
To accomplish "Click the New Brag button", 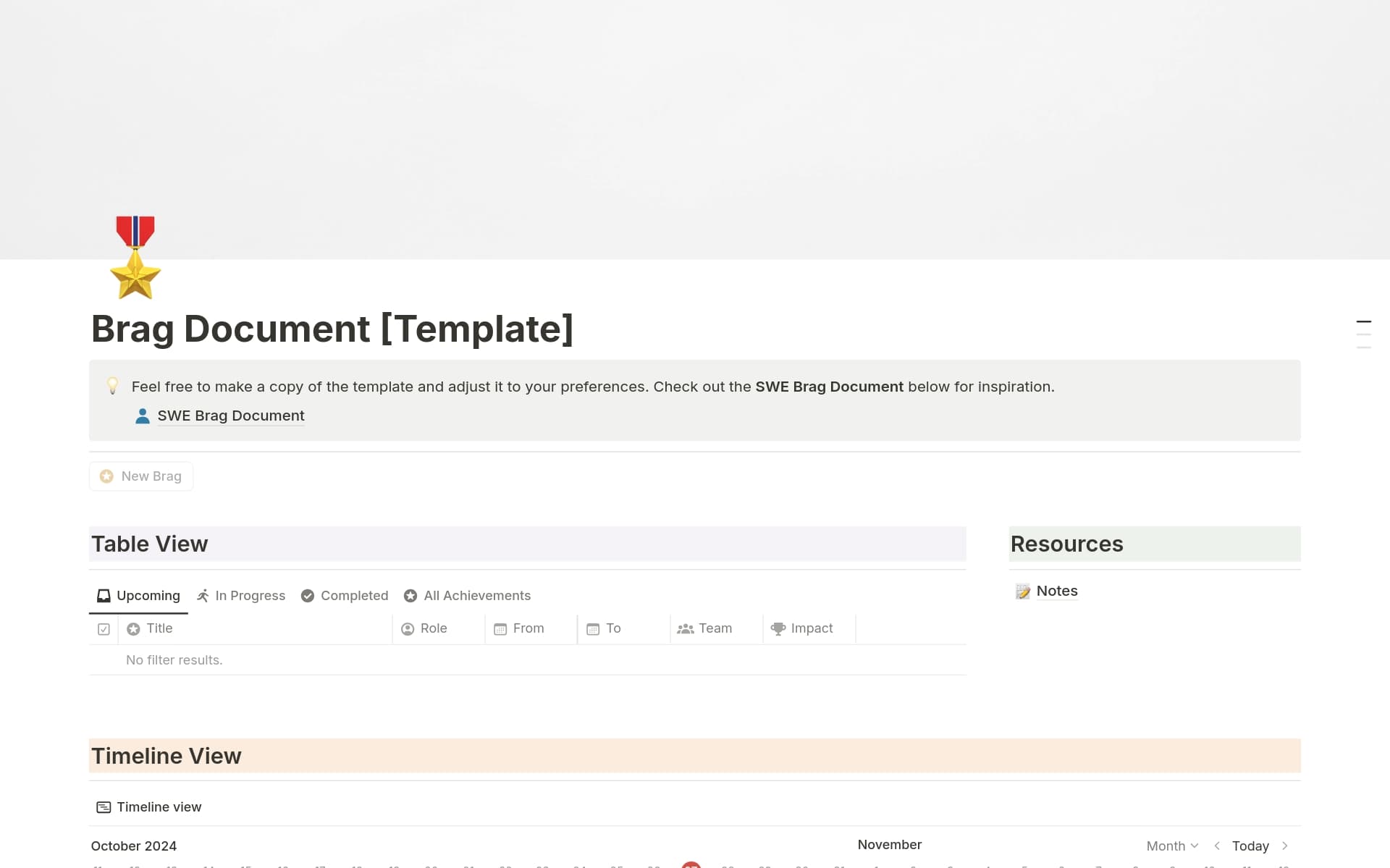I will (x=141, y=476).
